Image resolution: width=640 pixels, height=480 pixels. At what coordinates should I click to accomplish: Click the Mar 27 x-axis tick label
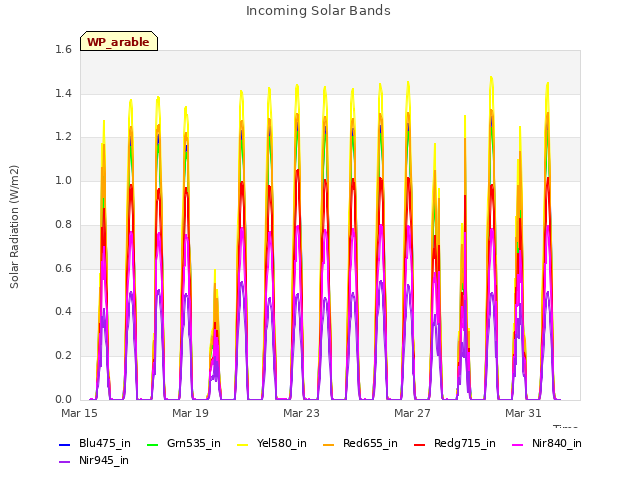412,413
